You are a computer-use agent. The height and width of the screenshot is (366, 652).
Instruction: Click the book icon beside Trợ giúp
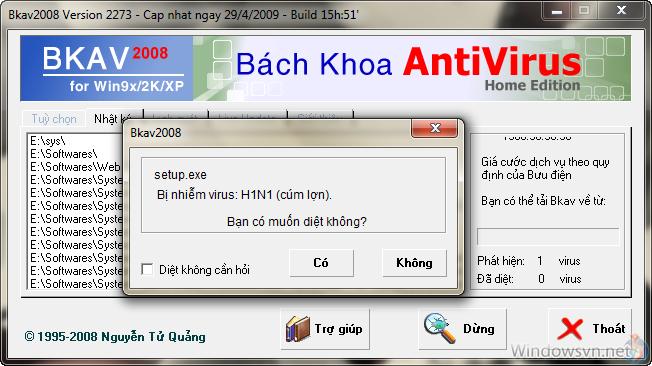[298, 329]
